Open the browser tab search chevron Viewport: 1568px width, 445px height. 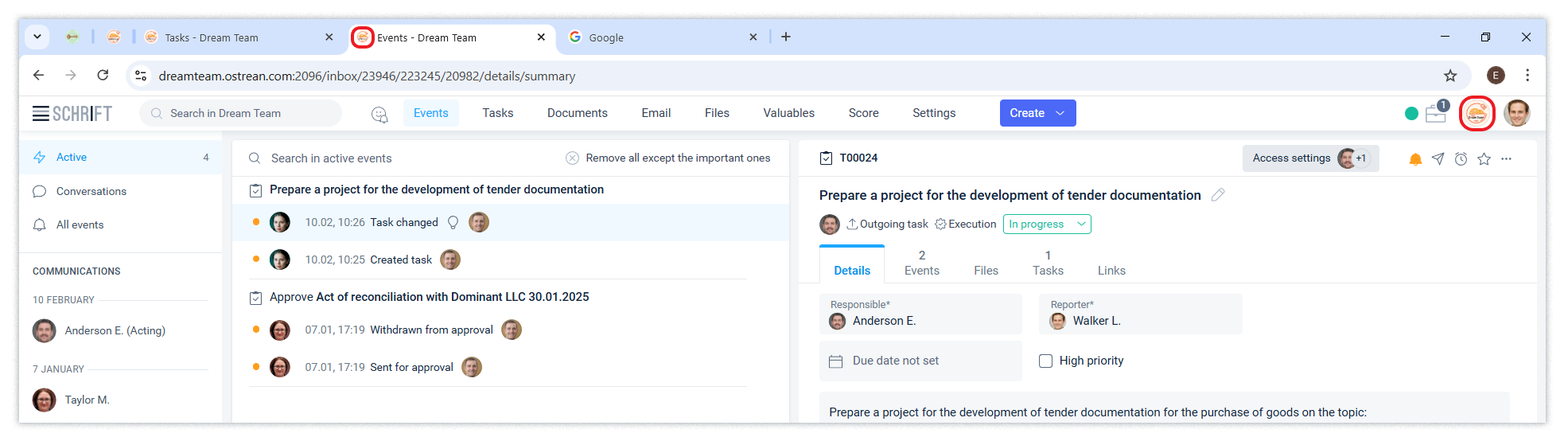37,37
